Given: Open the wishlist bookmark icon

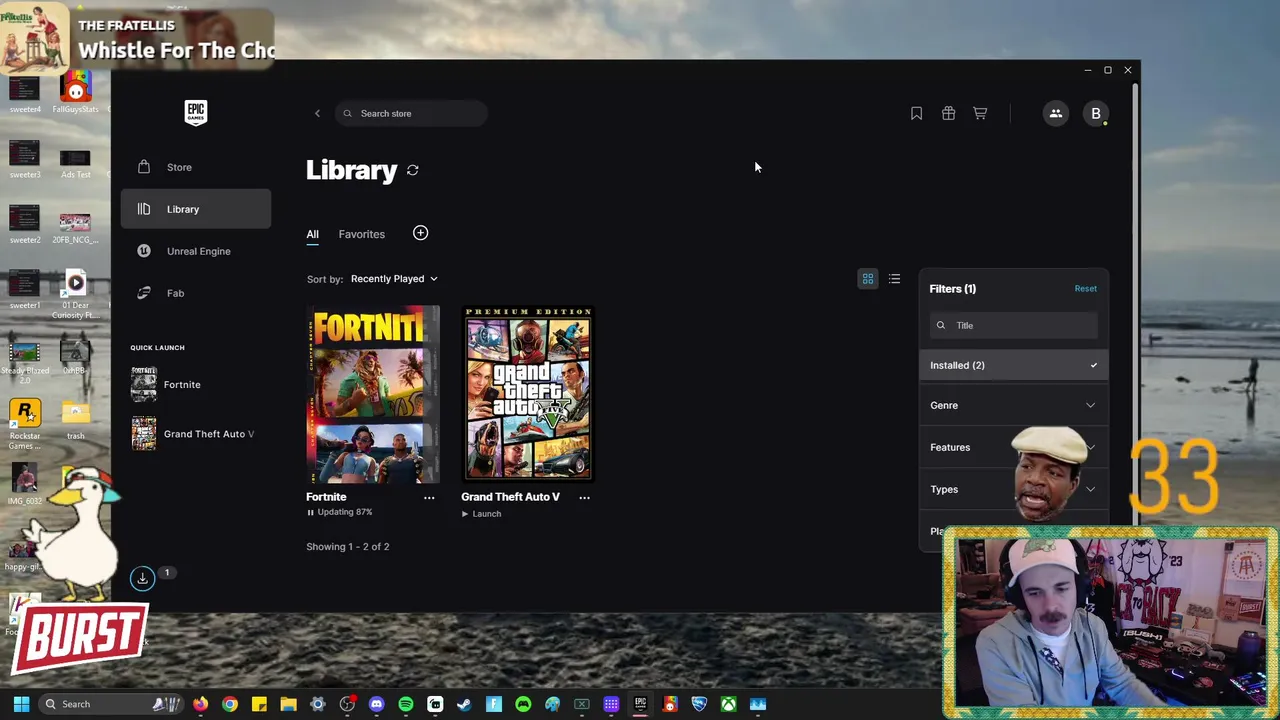Looking at the screenshot, I should (x=916, y=113).
